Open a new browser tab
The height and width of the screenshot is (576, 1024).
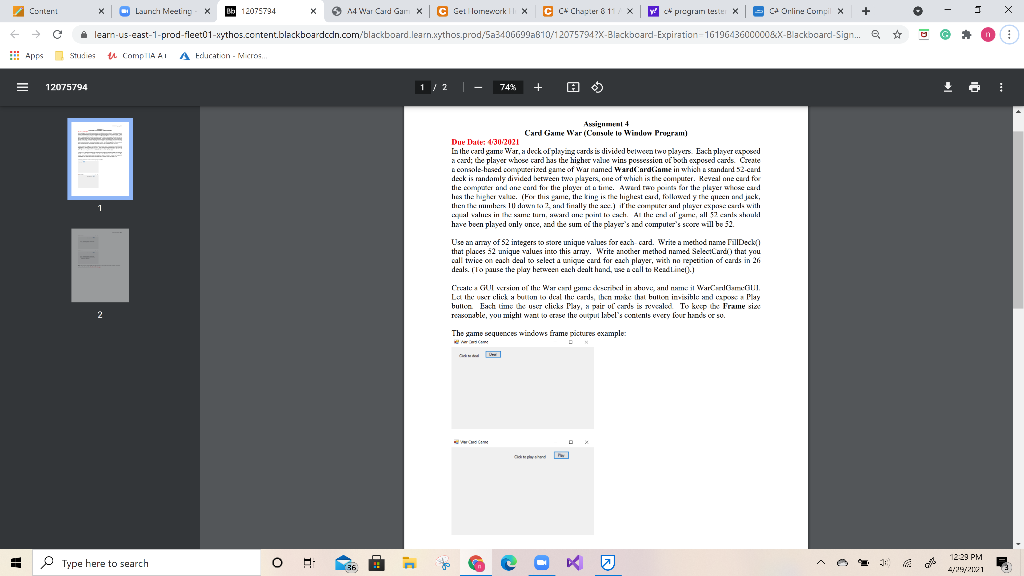click(866, 11)
